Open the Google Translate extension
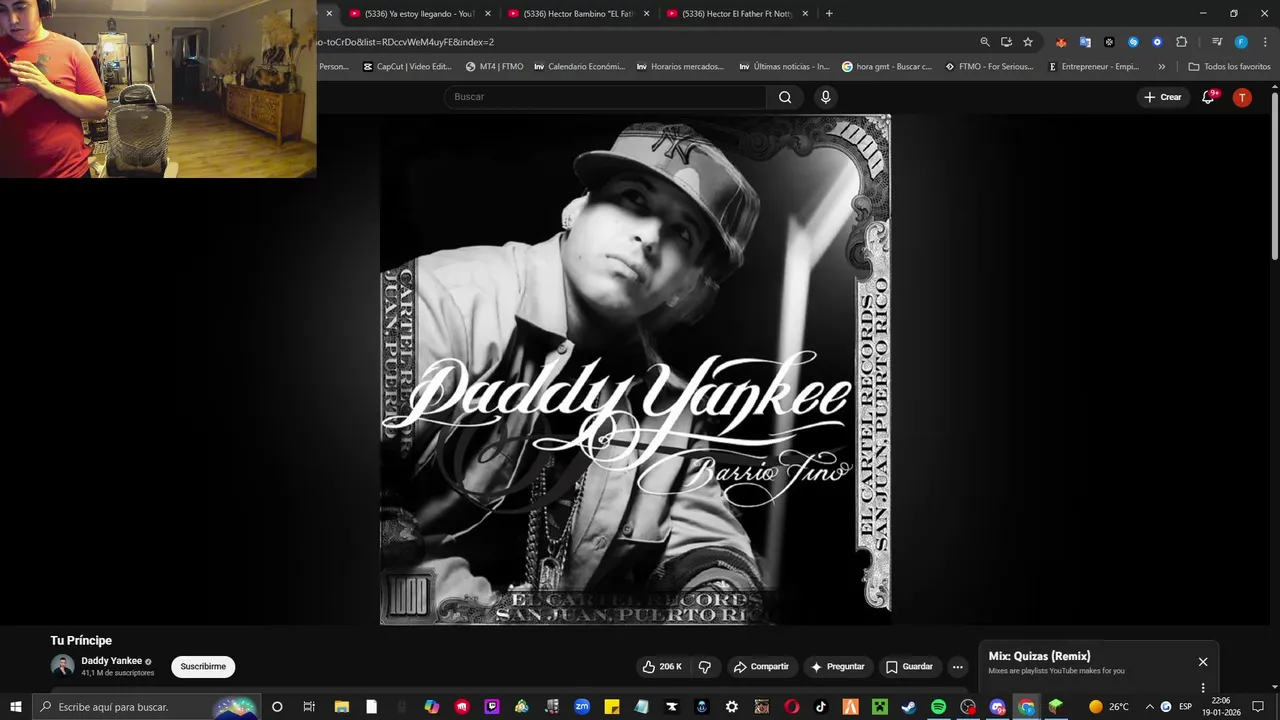1280x720 pixels. click(1085, 42)
